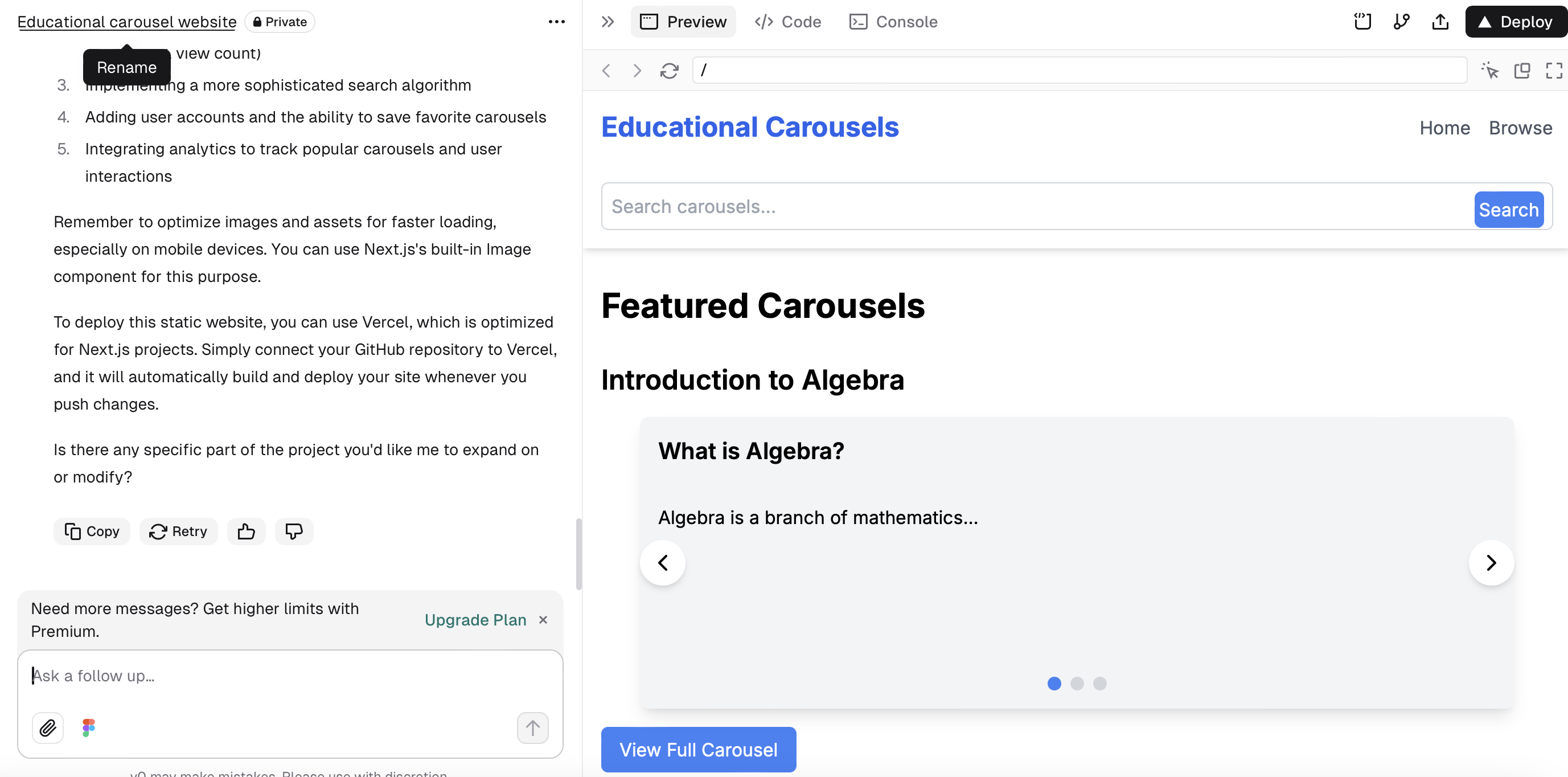Collapse the chat panel with double-chevron icon
This screenshot has height=777, width=1568.
608,22
